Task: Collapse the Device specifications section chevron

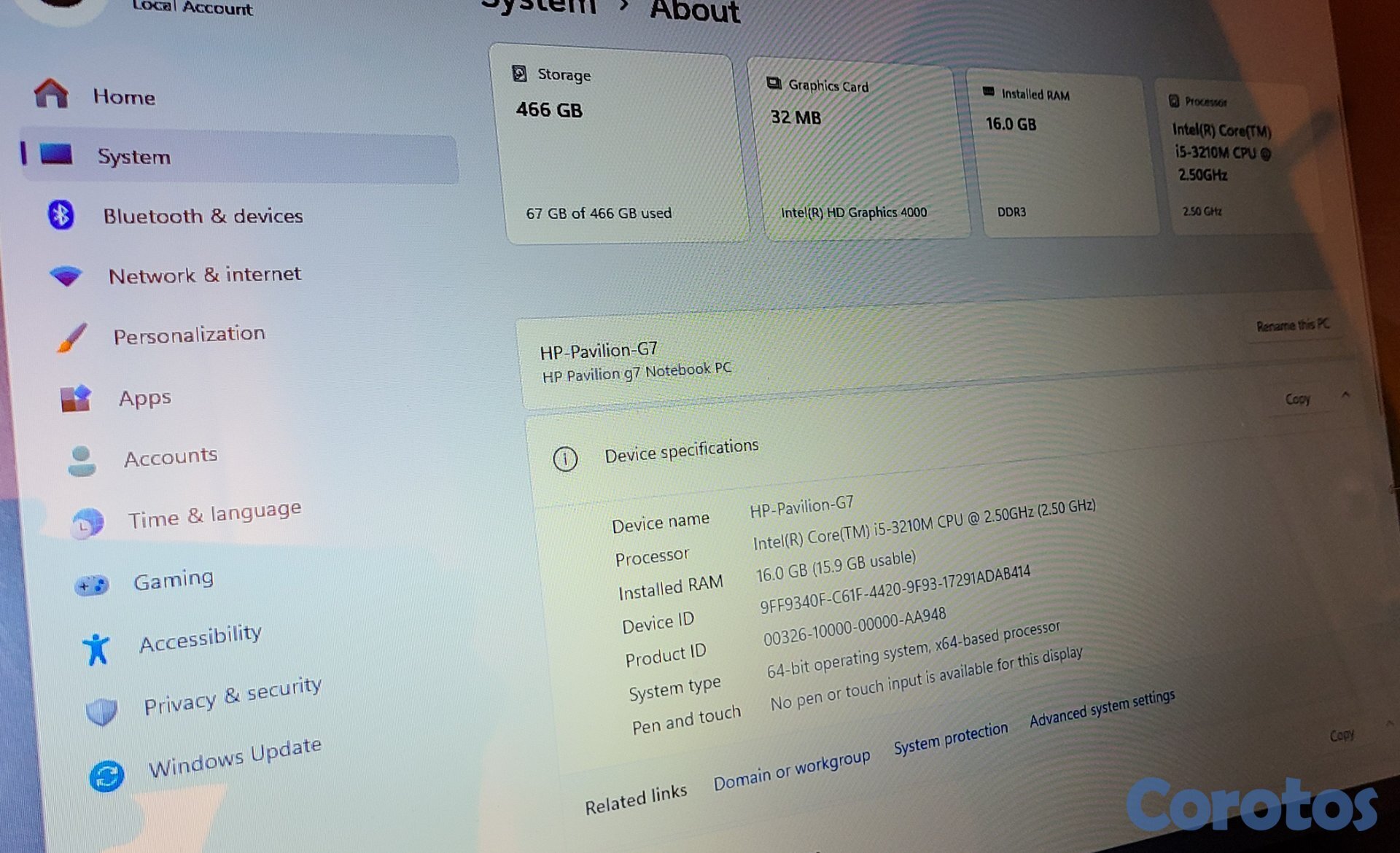Action: [1345, 394]
